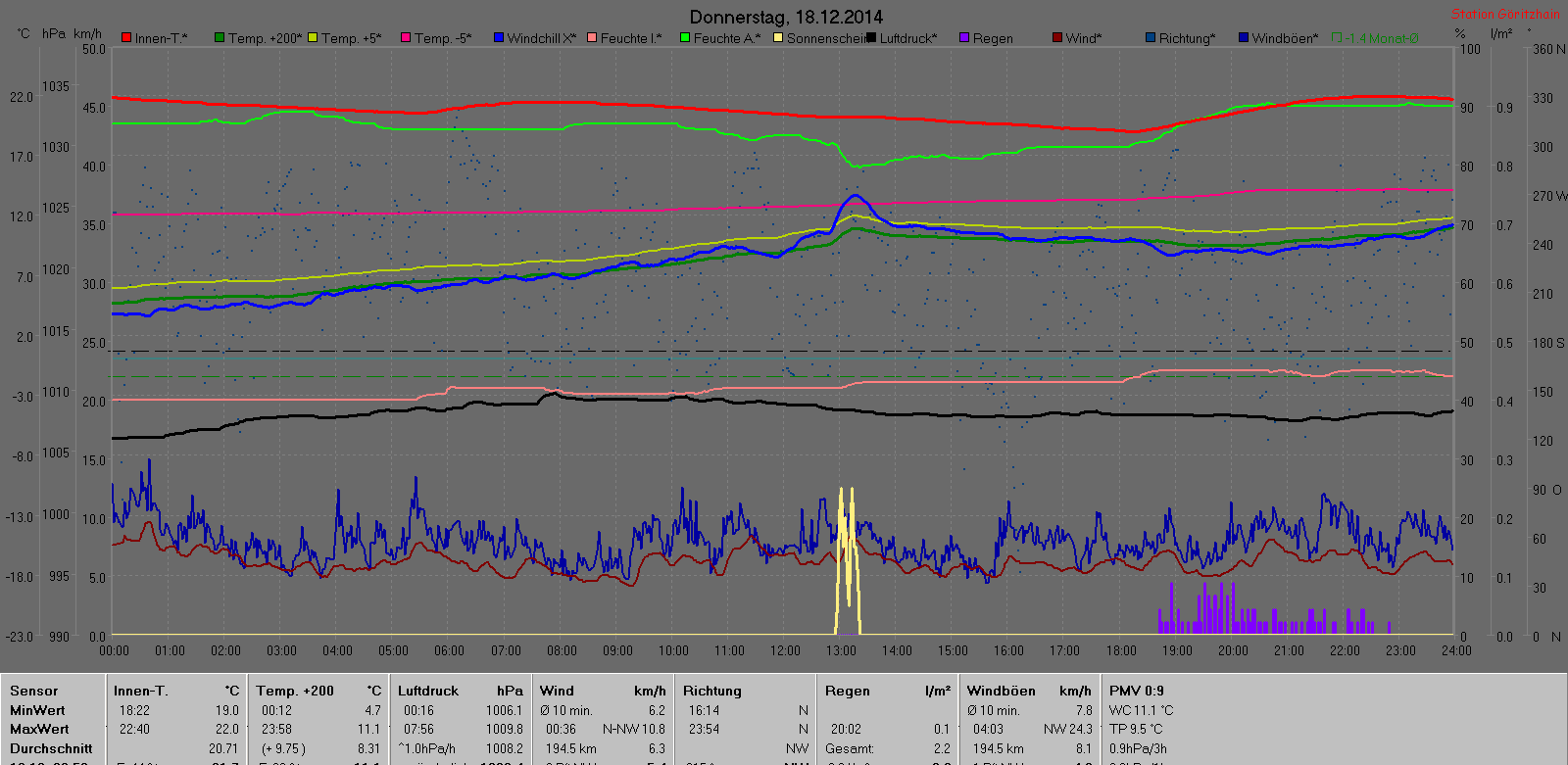Viewport: 1568px width, 765px height.
Task: Click the black Luftdruck legend swatch
Action: pos(871,38)
